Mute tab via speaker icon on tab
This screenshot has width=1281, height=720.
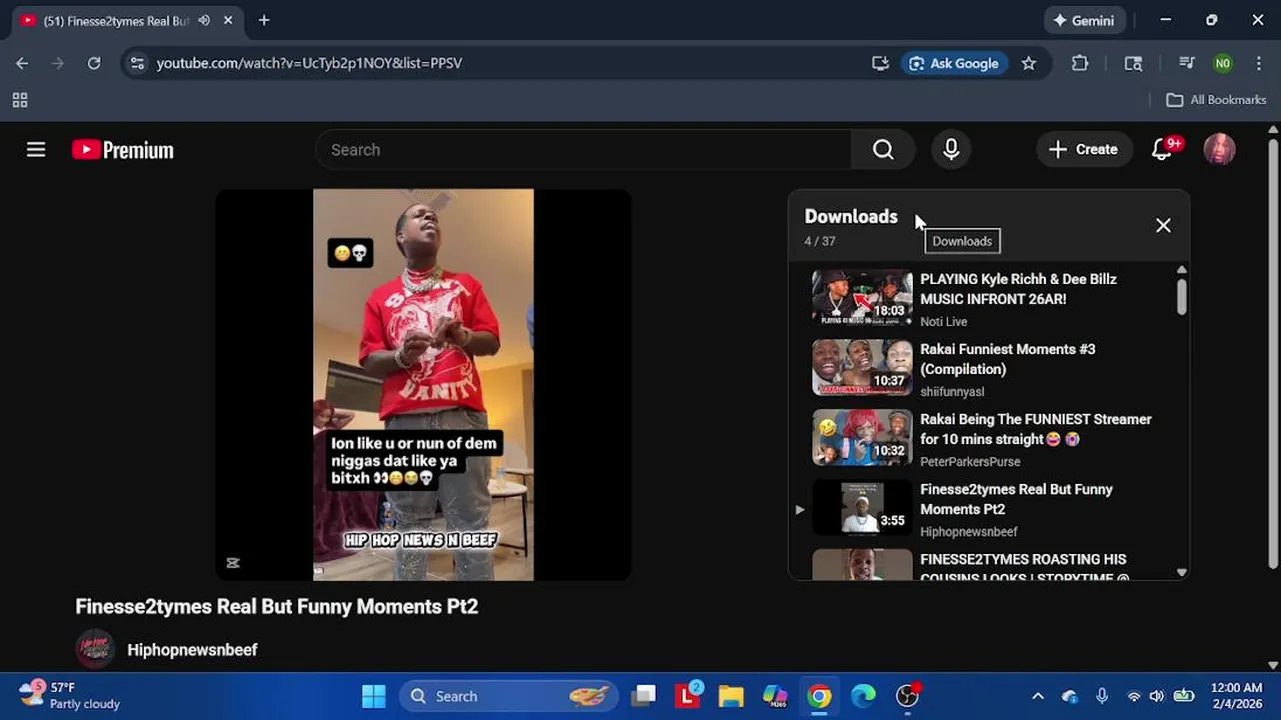click(204, 21)
